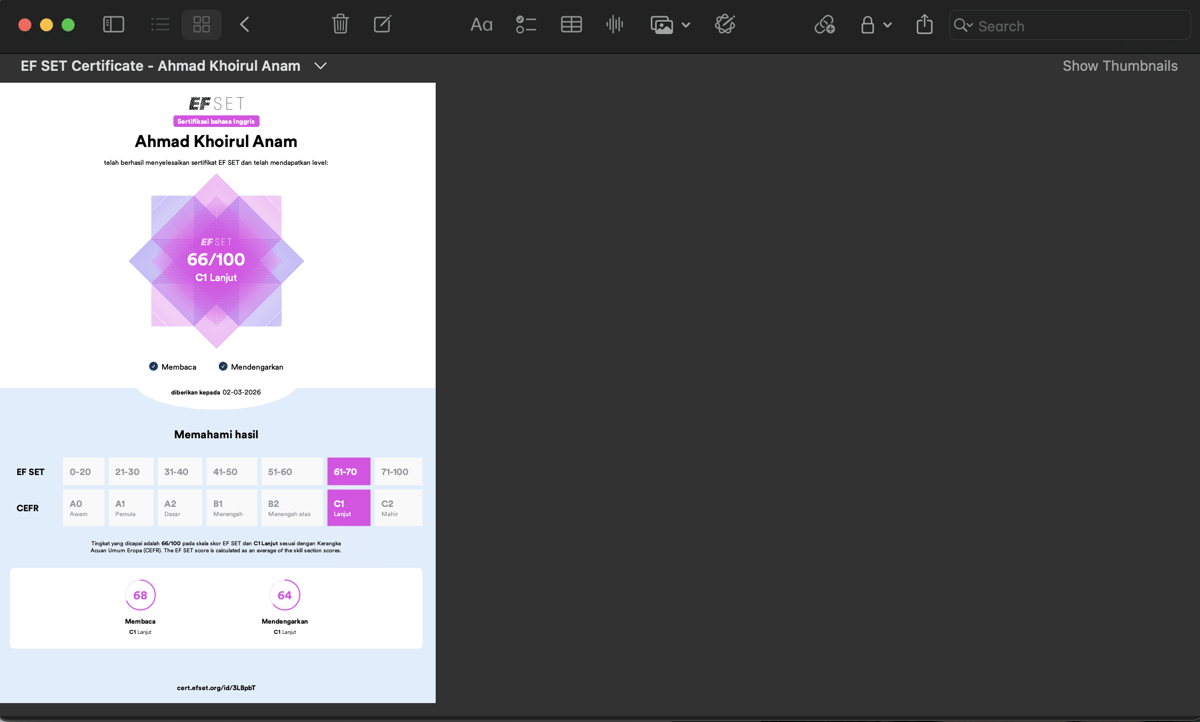Image resolution: width=1200 pixels, height=722 pixels.
Task: Click the B2 Menengah atas cell
Action: 292,508
